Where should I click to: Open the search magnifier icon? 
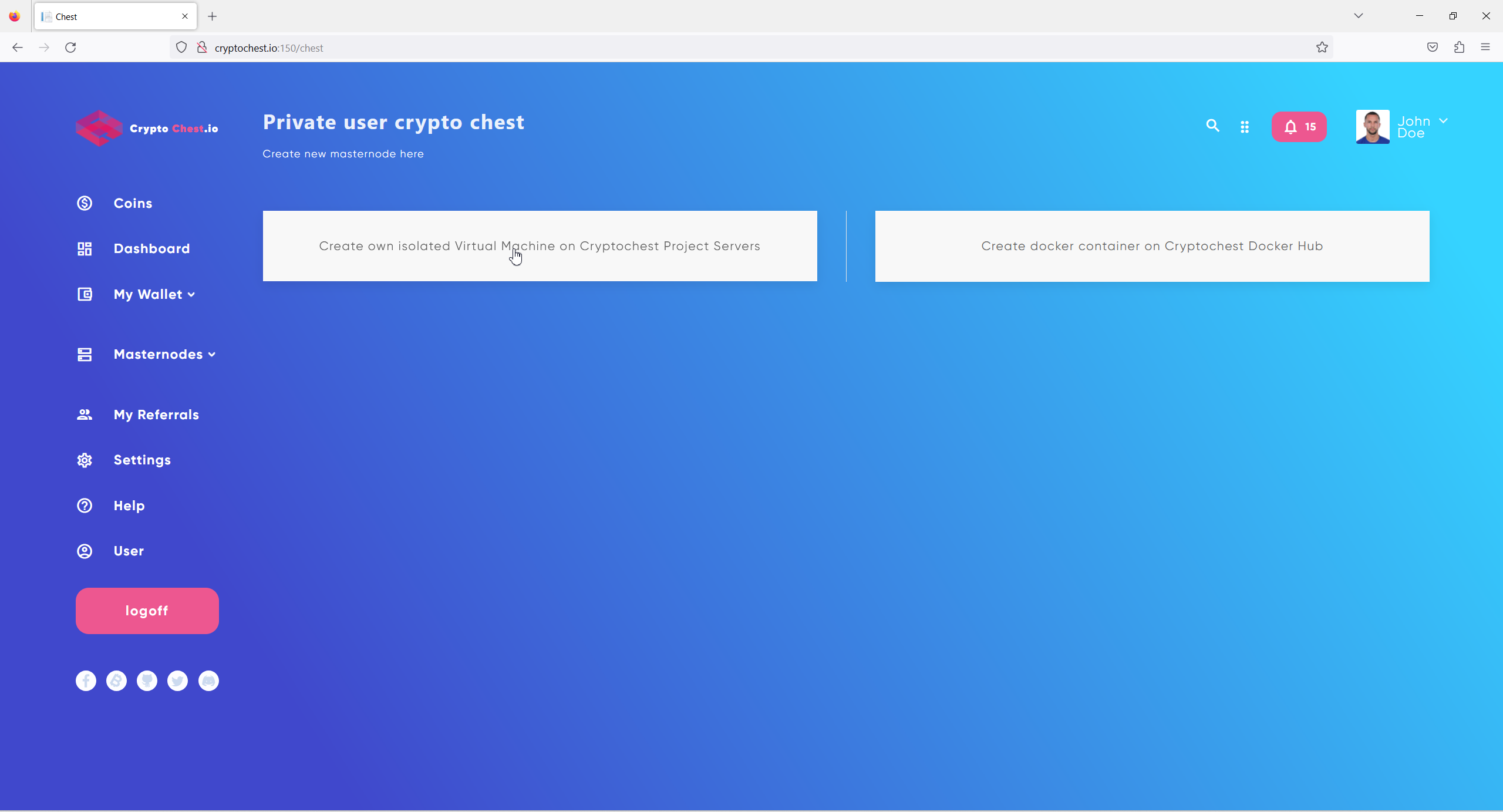[1212, 126]
